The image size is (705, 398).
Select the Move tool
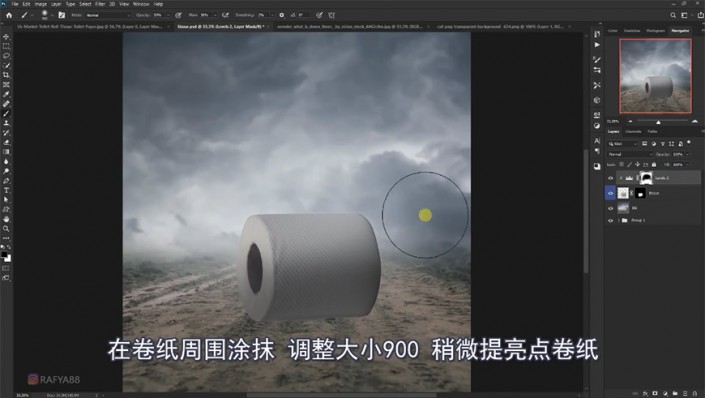(6, 36)
